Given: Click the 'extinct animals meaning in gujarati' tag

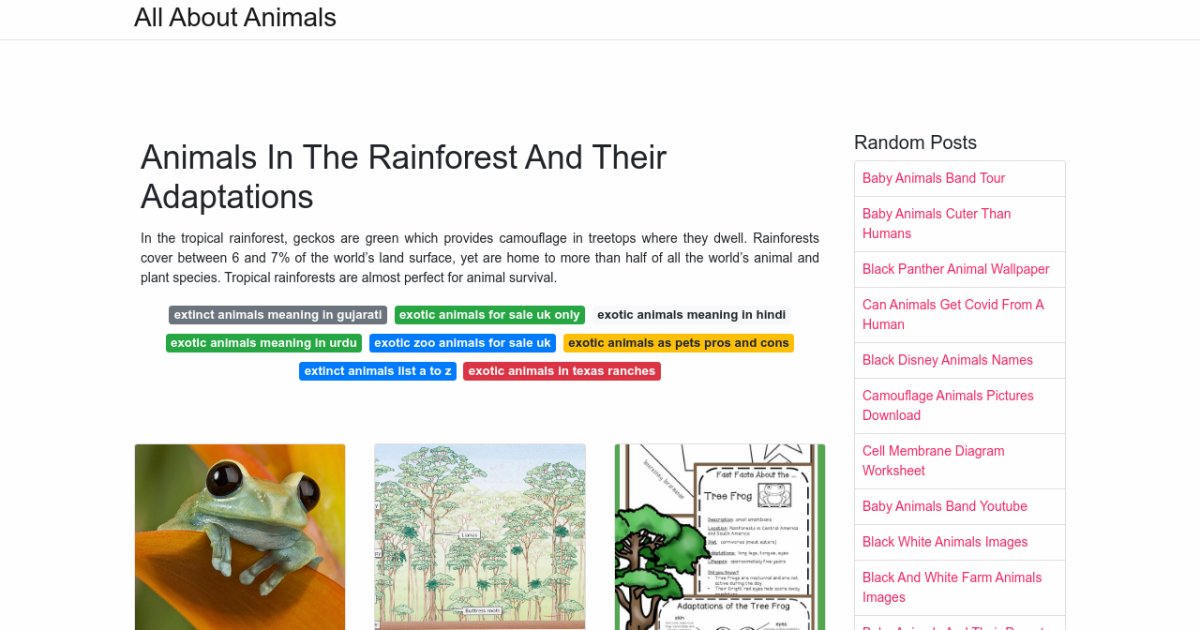Looking at the screenshot, I should [276, 314].
